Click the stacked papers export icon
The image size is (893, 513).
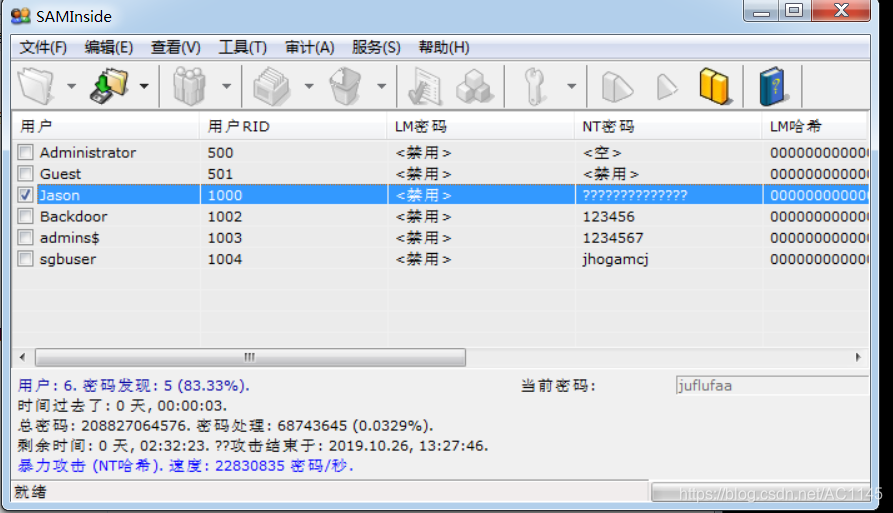click(272, 86)
